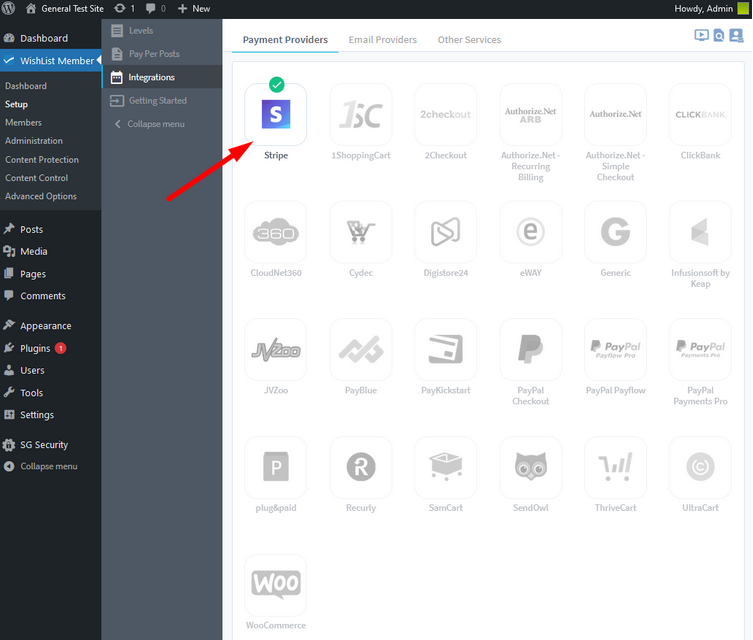Open the Recurly integration
The width and height of the screenshot is (753, 640).
pyautogui.click(x=361, y=468)
